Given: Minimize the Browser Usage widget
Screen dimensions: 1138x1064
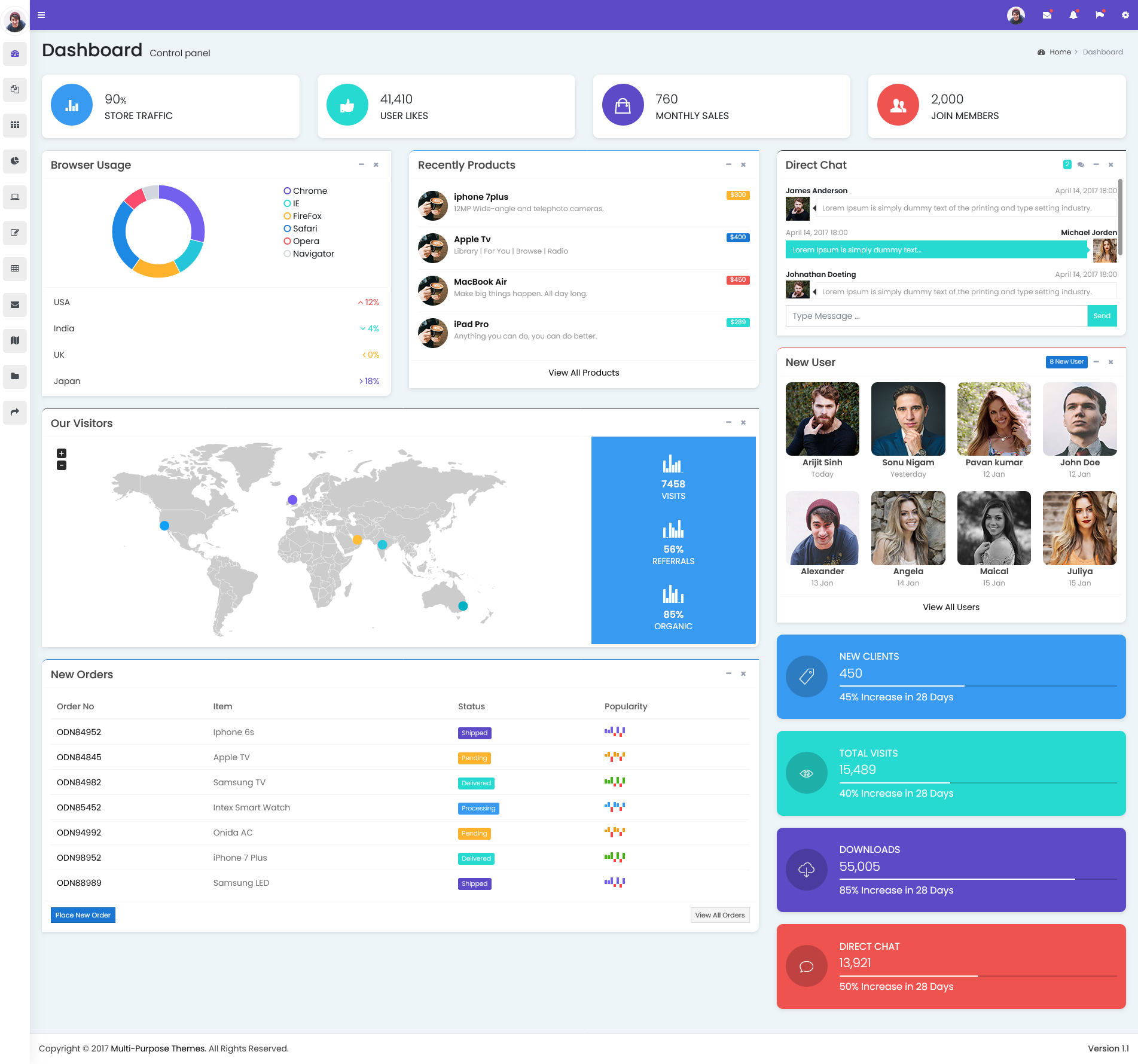Looking at the screenshot, I should 361,164.
